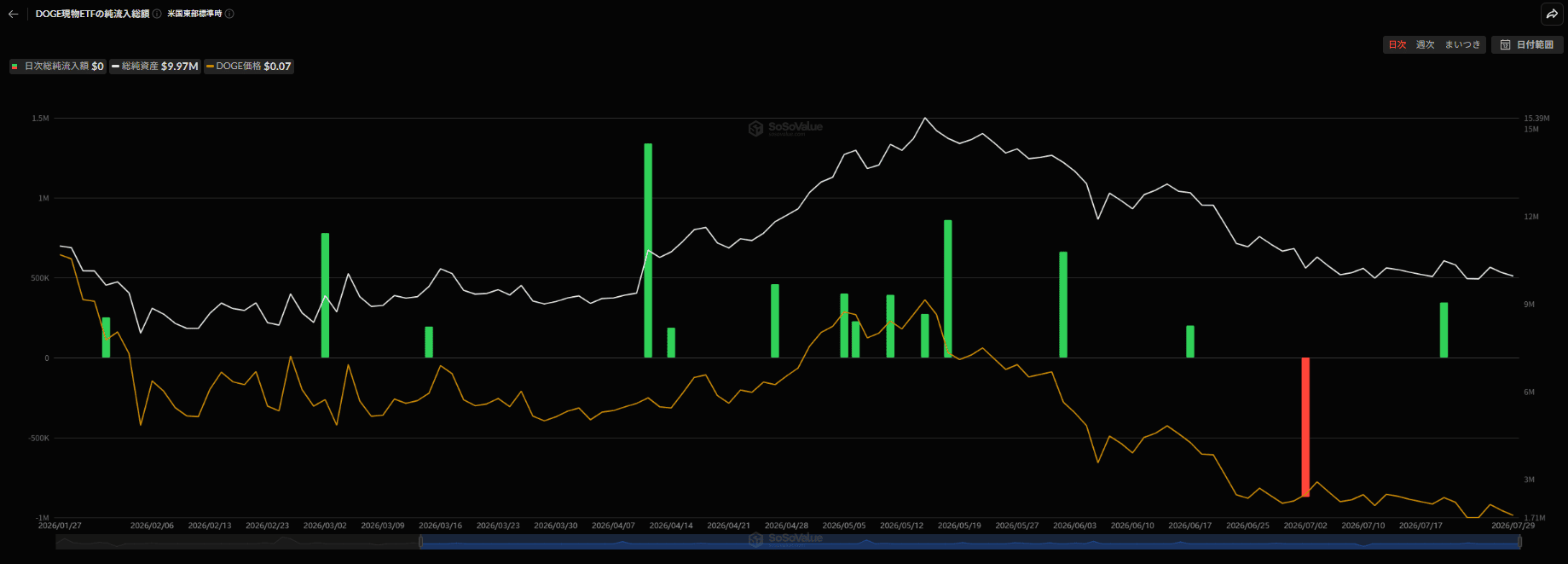
Task: Click the 2026/07/29 date axis label
Action: tap(1513, 526)
